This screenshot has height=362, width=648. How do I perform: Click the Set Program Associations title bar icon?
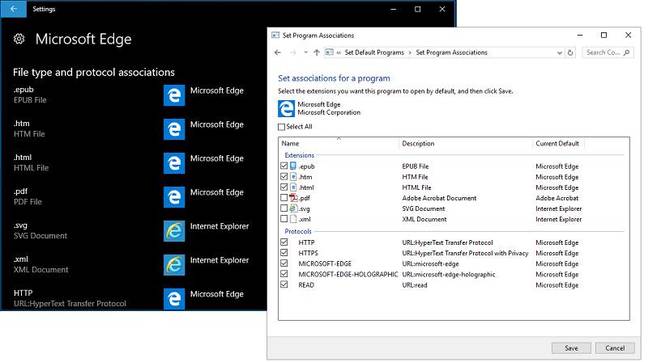[x=275, y=36]
